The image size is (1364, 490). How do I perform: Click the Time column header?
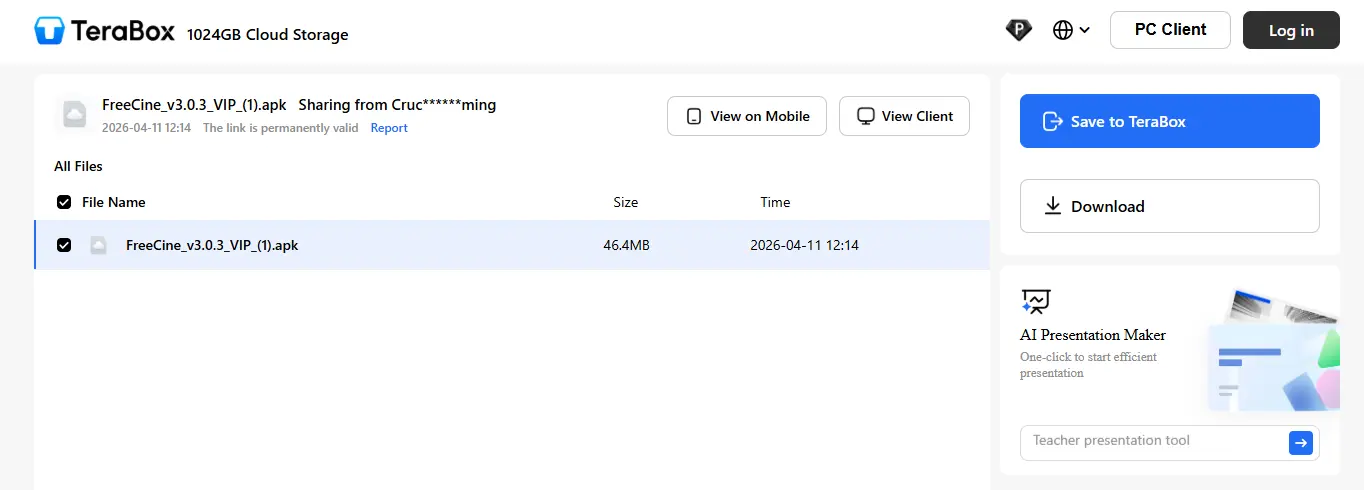775,202
